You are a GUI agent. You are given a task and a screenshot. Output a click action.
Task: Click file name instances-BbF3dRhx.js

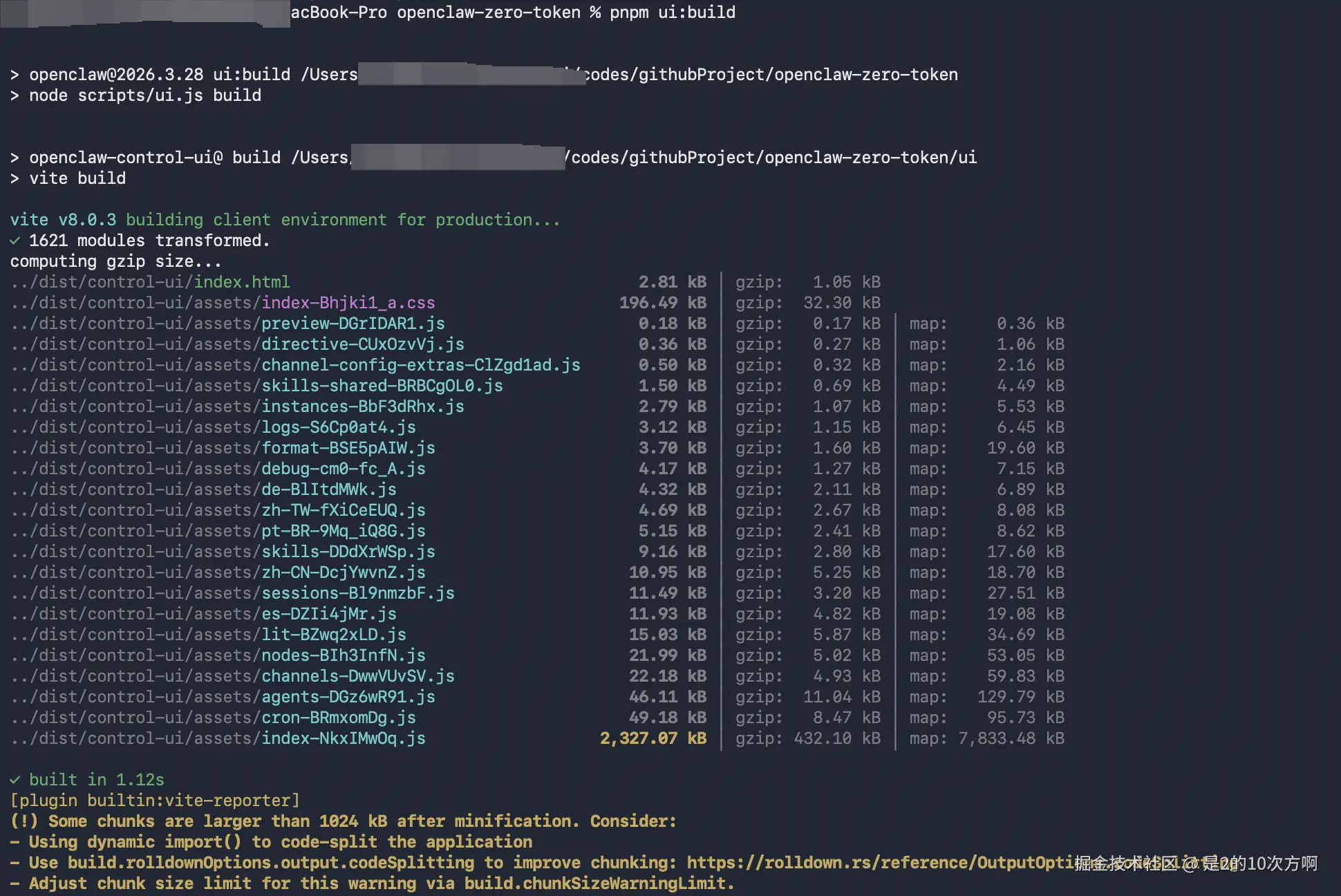[x=363, y=407]
